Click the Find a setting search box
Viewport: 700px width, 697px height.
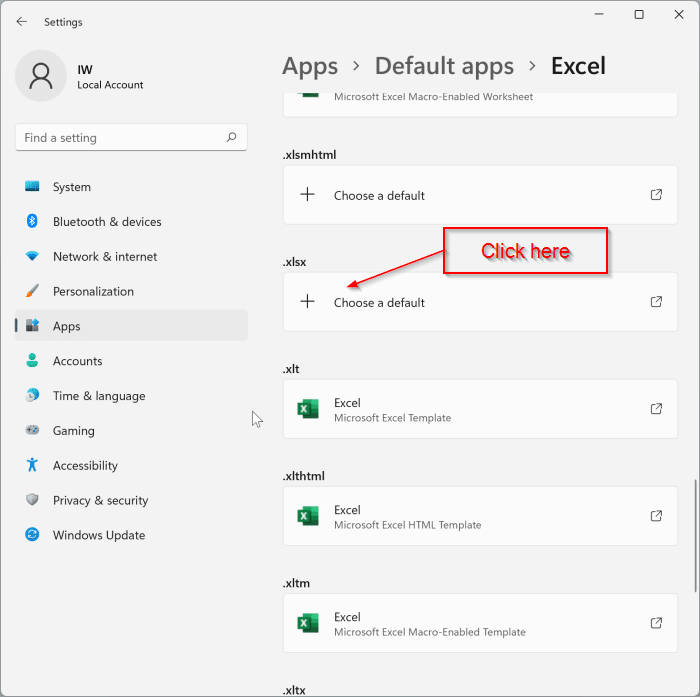click(x=131, y=137)
